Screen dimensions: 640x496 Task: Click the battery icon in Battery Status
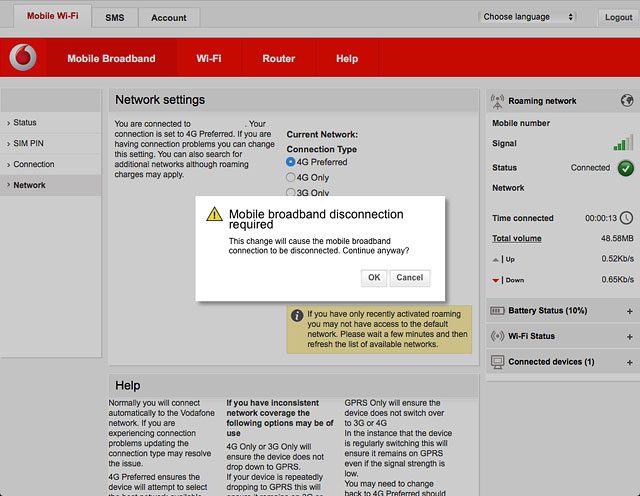point(497,311)
